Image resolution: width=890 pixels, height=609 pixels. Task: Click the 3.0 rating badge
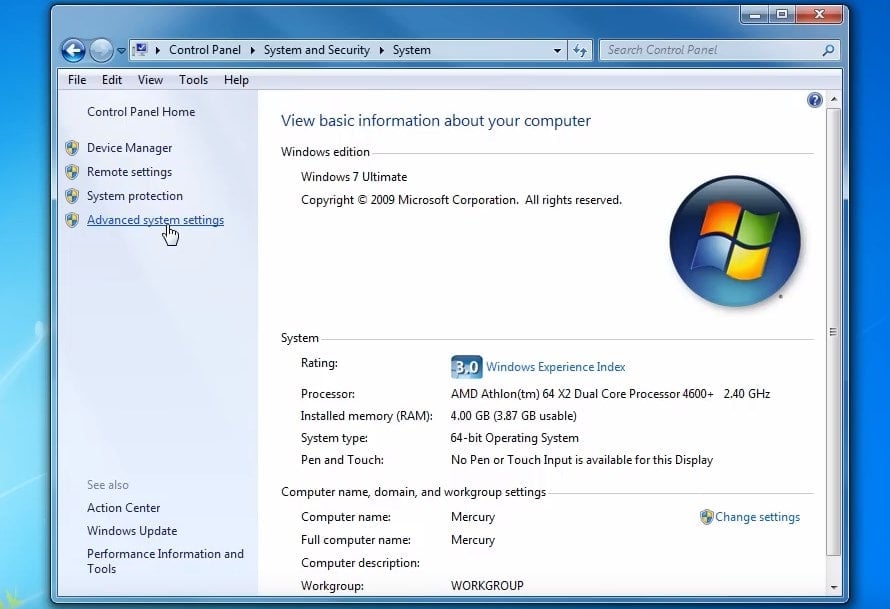(x=467, y=367)
